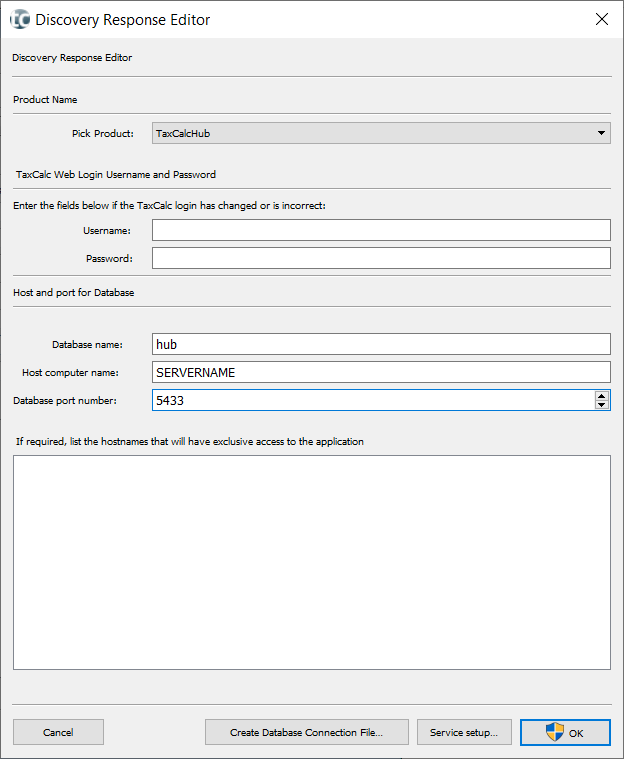
Task: Click the TaxCalc logo in the title bar
Action: (19, 19)
